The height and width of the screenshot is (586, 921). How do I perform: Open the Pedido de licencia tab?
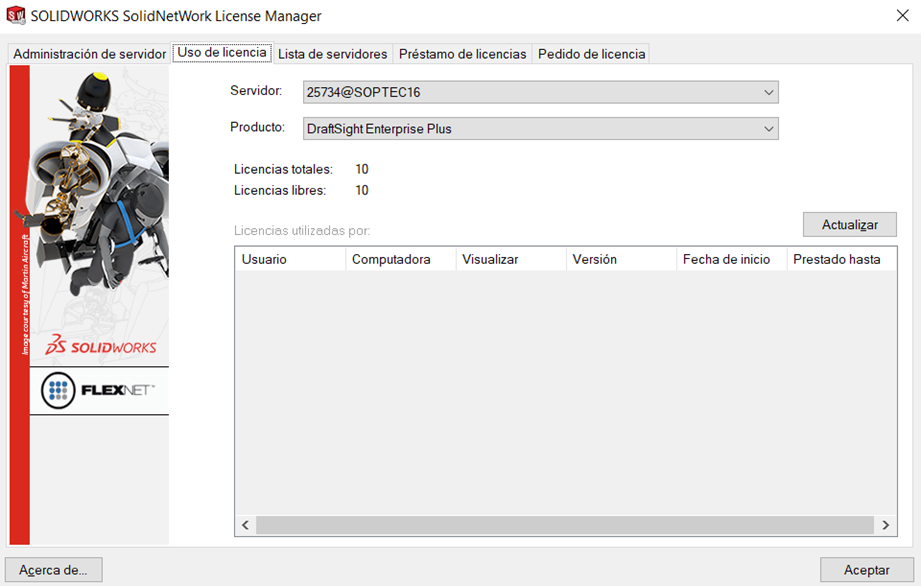591,54
